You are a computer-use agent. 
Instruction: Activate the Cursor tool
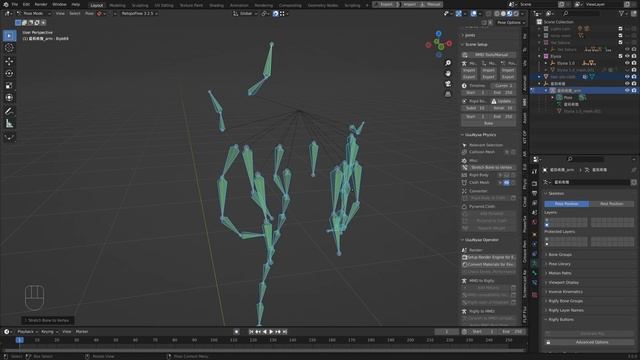(x=9, y=48)
